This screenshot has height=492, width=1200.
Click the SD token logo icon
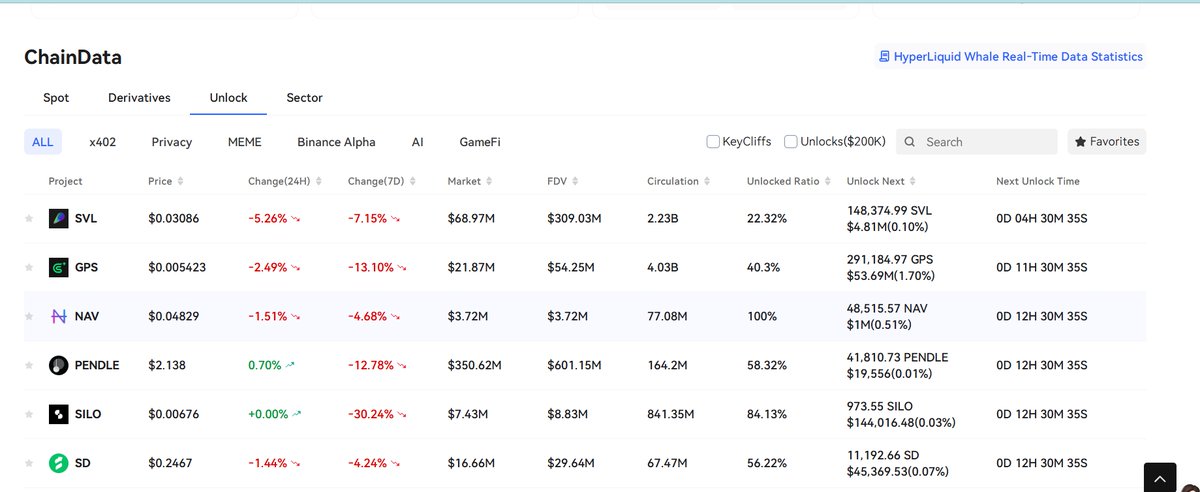(x=58, y=463)
